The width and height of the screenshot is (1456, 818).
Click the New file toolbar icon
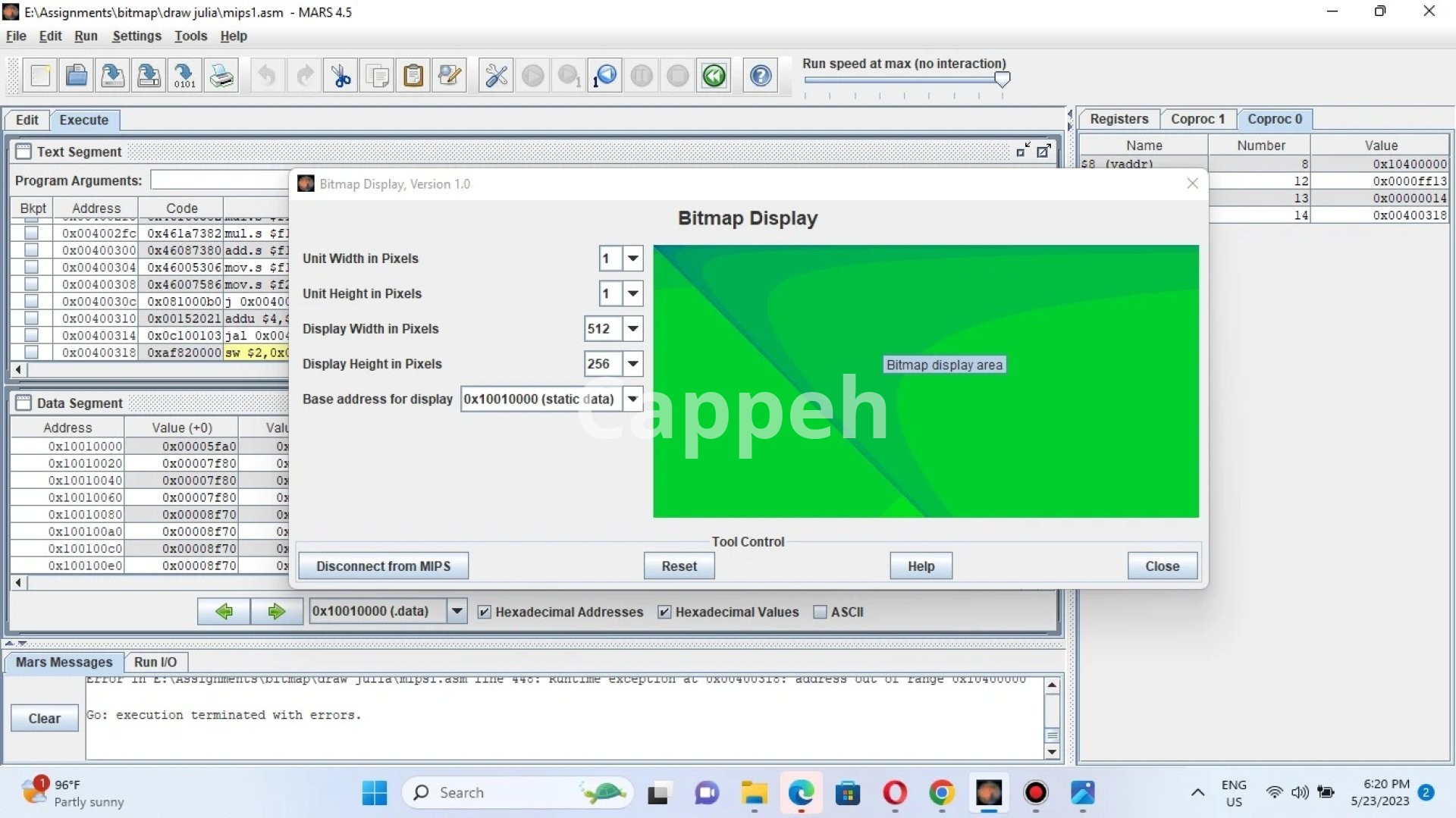pyautogui.click(x=40, y=76)
